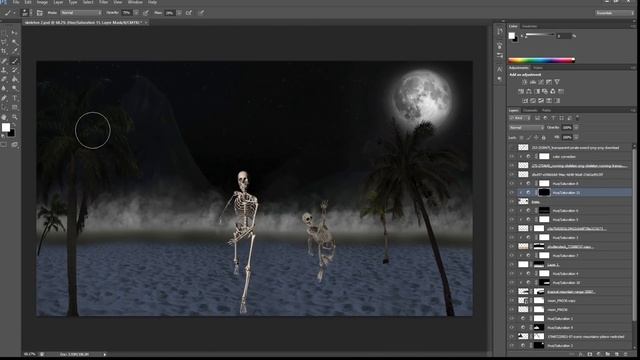Image resolution: width=640 pixels, height=360 pixels.
Task: Switch to the Channels tab
Action: click(x=530, y=110)
